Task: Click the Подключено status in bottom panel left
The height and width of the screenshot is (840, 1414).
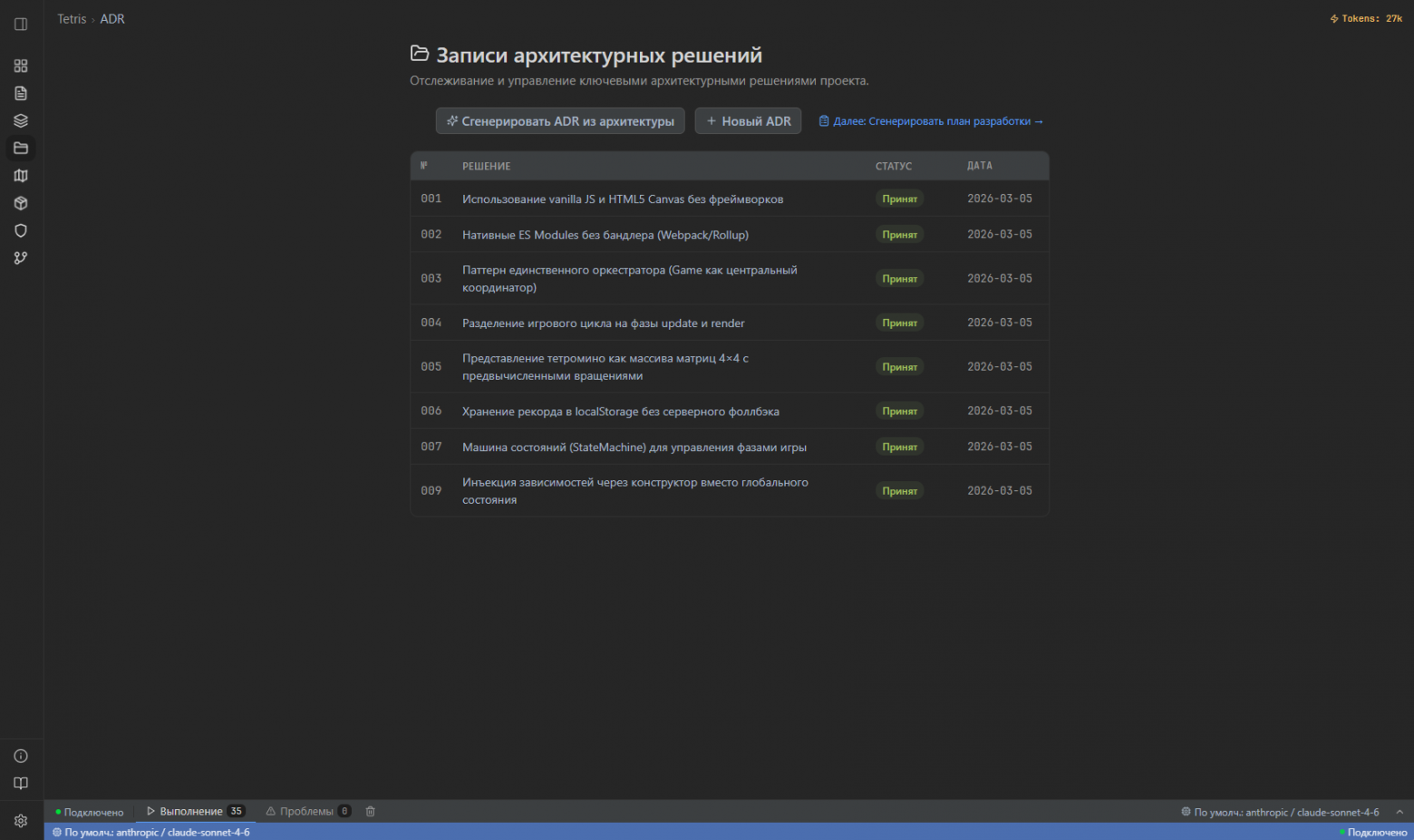Action: 90,812
